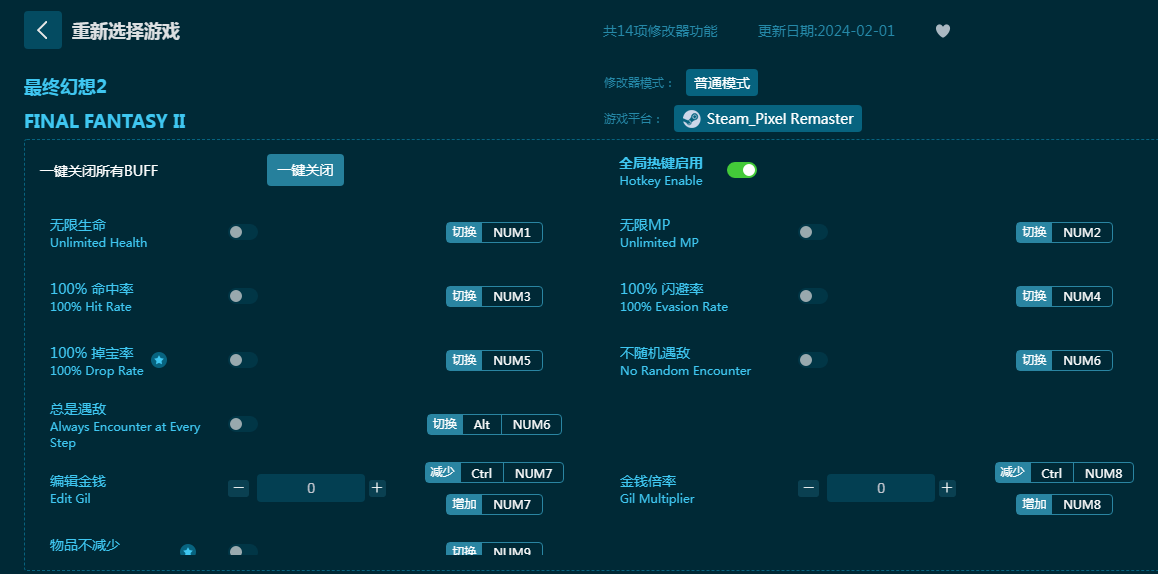Click the Steam platform icon
The width and height of the screenshot is (1158, 574).
click(x=691, y=119)
